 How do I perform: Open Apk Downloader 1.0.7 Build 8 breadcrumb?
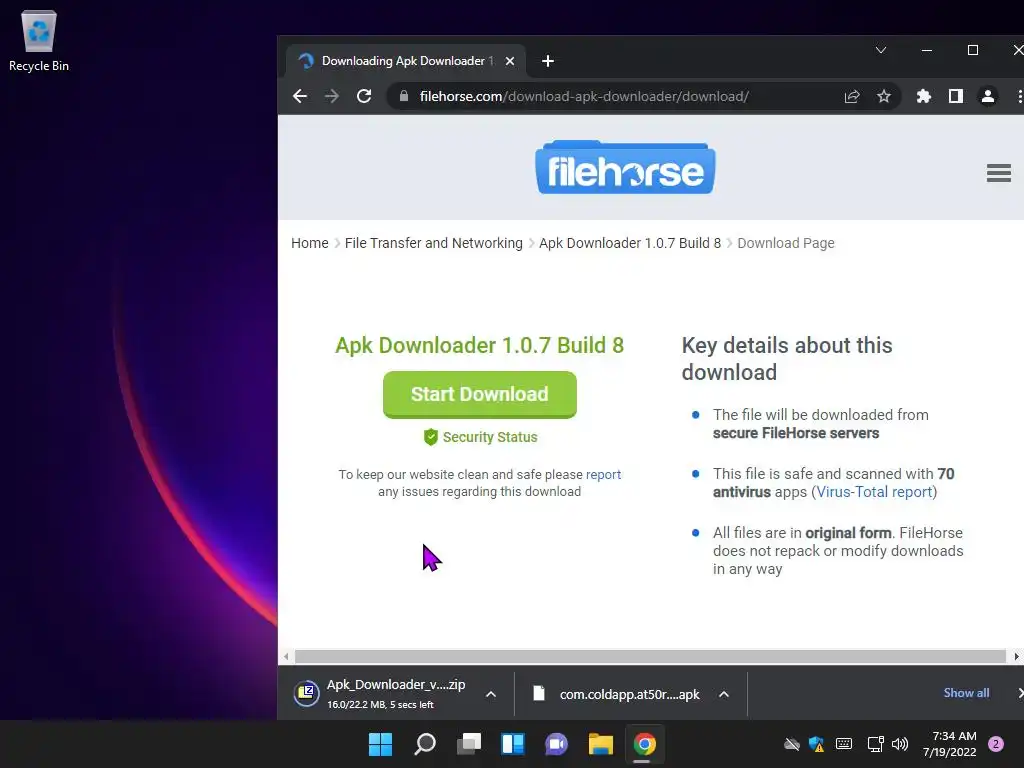pos(630,243)
